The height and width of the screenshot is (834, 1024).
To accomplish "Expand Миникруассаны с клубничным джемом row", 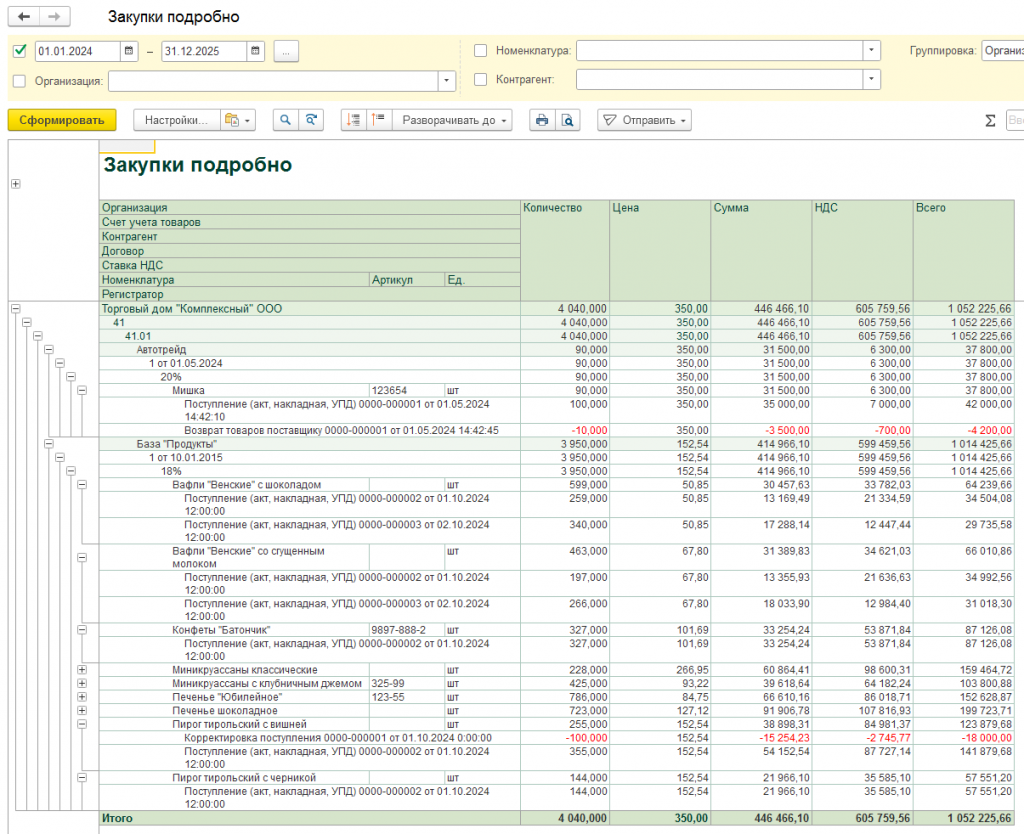I will [82, 683].
